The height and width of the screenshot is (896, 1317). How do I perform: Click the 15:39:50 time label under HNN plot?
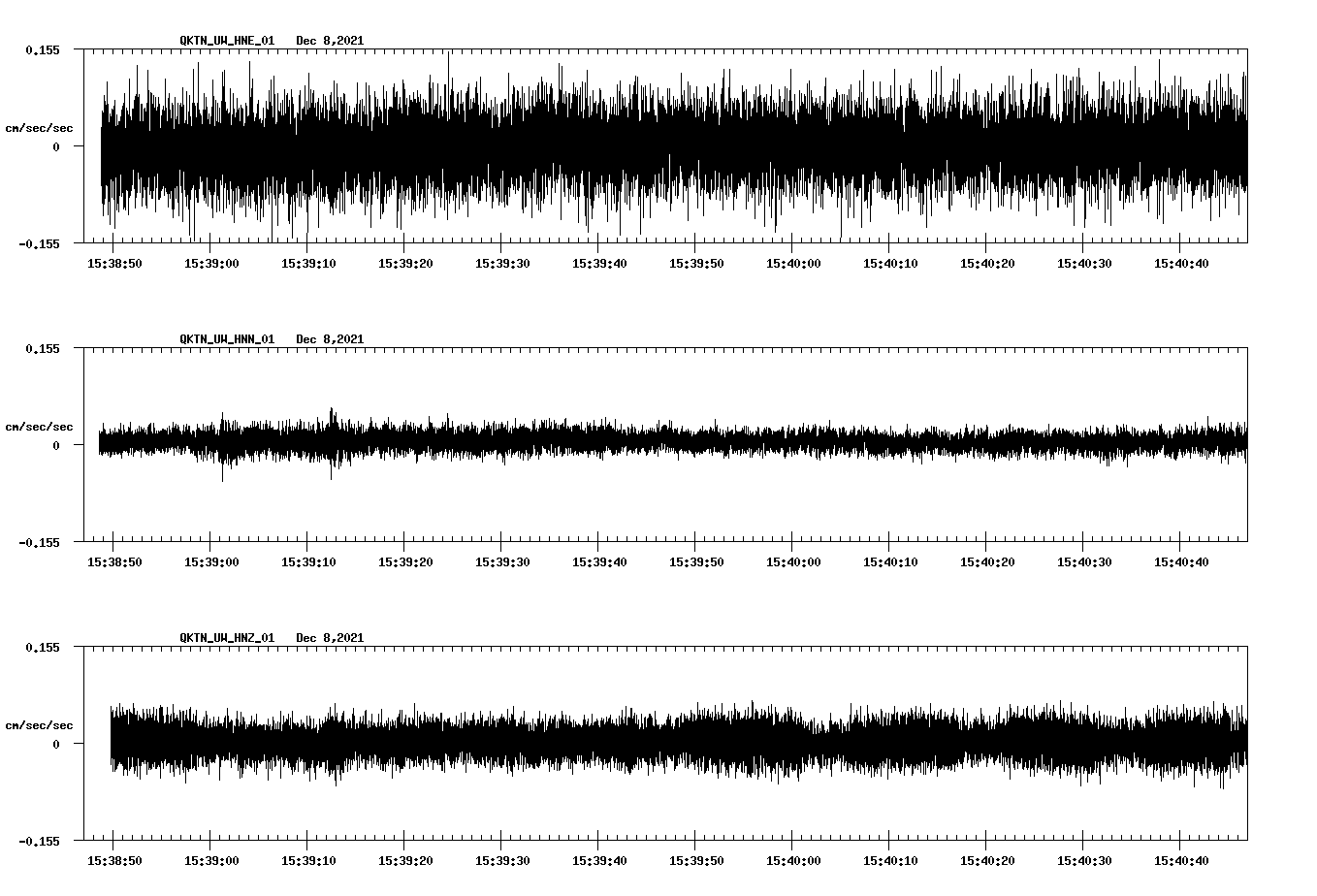(696, 562)
